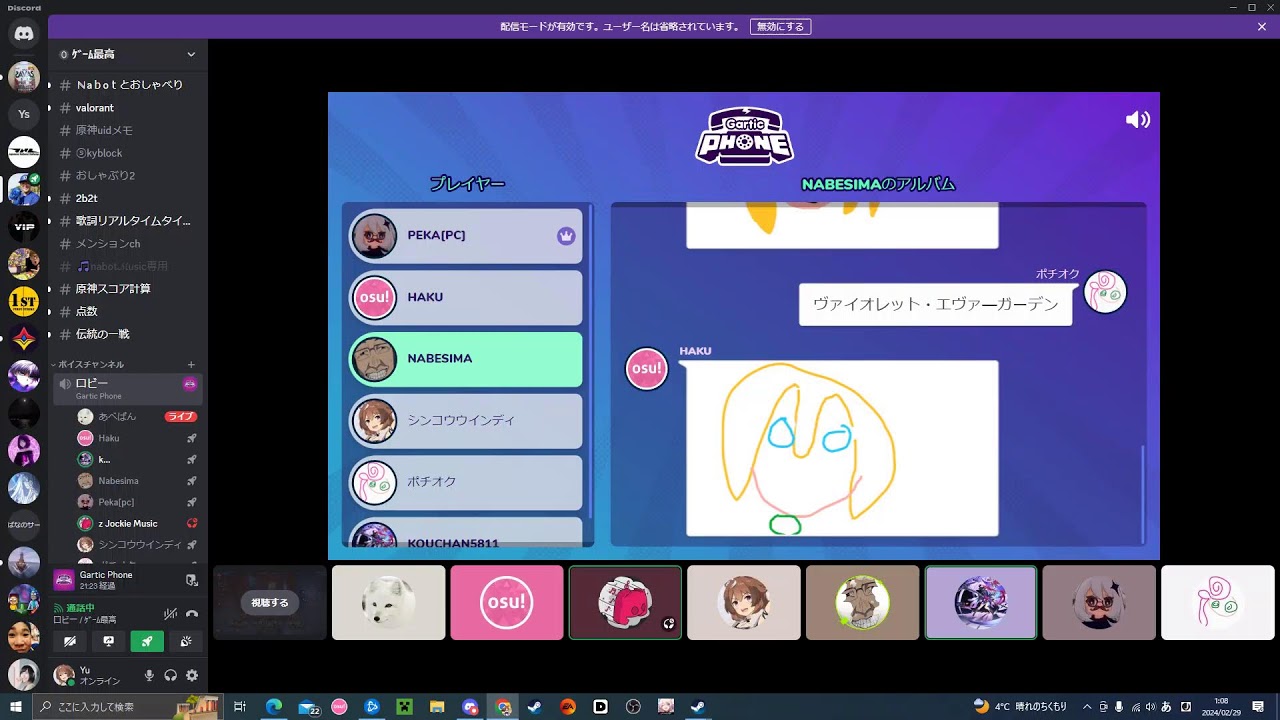1280x720 pixels.
Task: Open Discord home direct messages
Action: (x=24, y=35)
